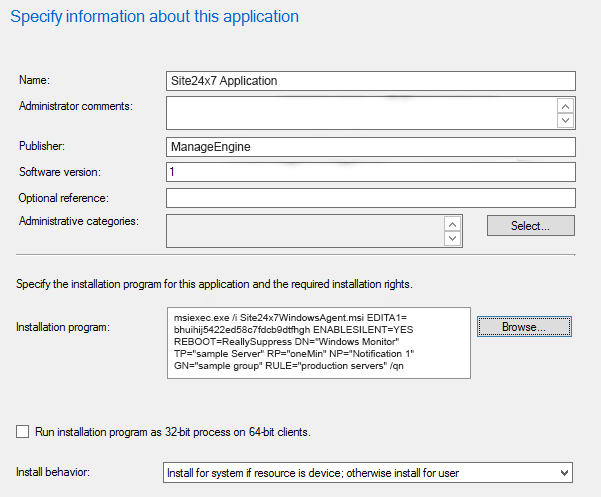Click the Name field containing Site24x7 Application
Viewport: 601px width, 497px height.
[x=370, y=80]
